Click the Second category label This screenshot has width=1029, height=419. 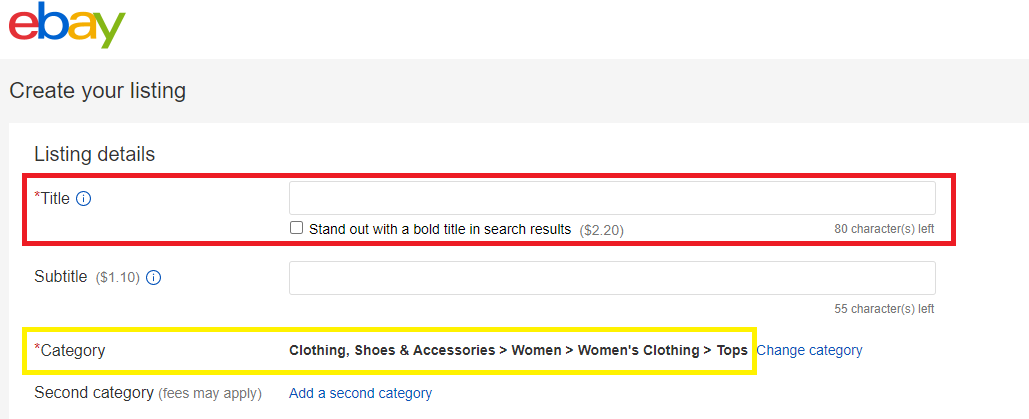(x=93, y=393)
